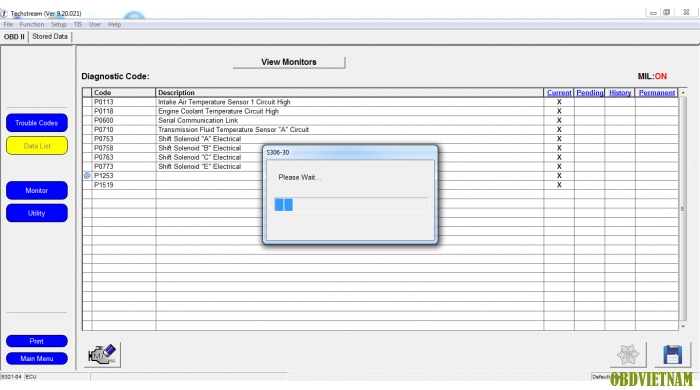Switch to the Stored Data tab
Screen dimensions: 700x390
tap(50, 37)
